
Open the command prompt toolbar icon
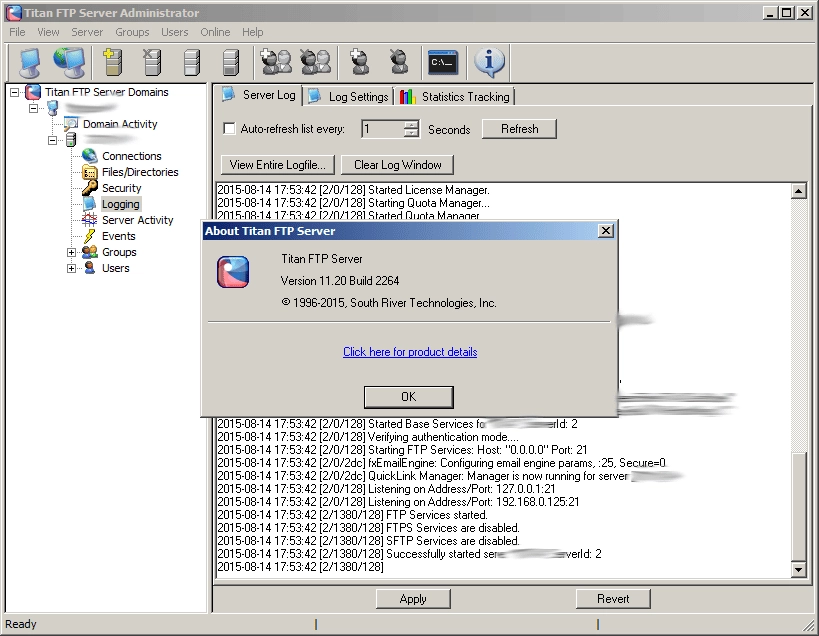(442, 63)
